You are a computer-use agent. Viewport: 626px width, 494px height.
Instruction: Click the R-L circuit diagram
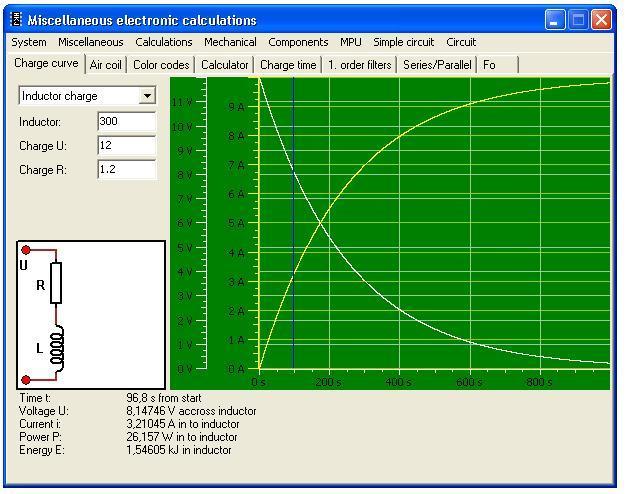pos(91,315)
